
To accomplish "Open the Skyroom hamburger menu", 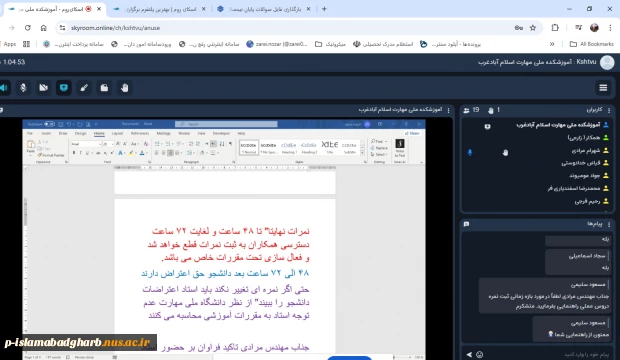I will (603, 87).
